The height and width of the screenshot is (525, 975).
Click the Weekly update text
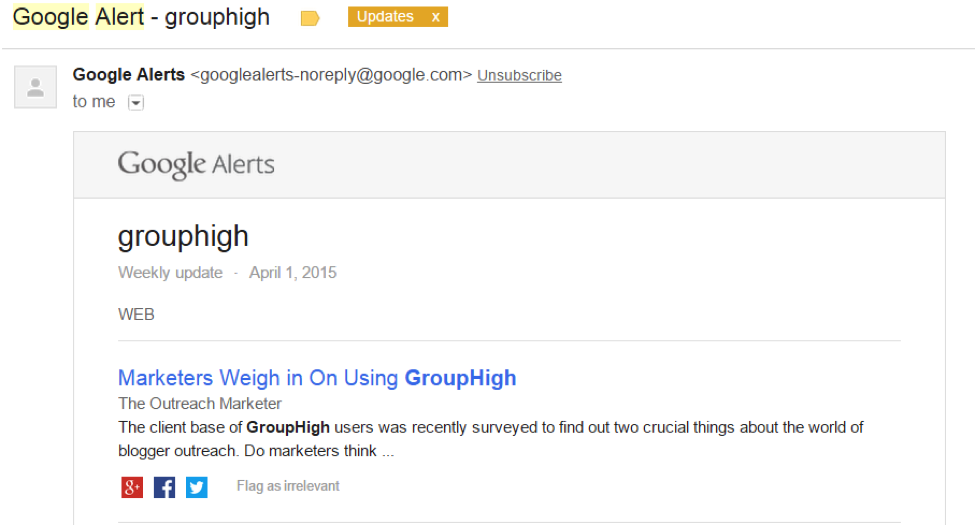[170, 272]
